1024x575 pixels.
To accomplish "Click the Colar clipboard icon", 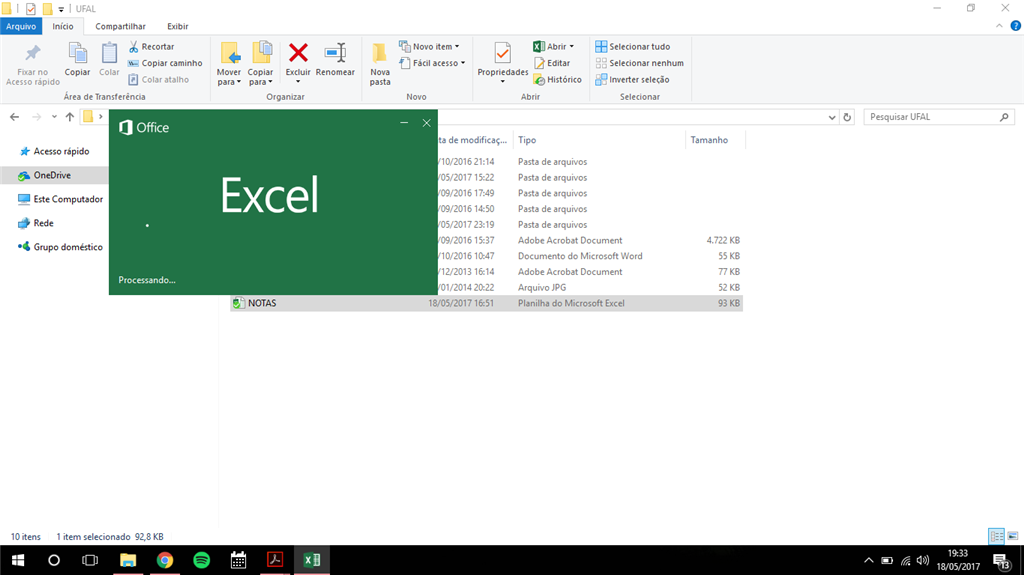I will [x=109, y=59].
